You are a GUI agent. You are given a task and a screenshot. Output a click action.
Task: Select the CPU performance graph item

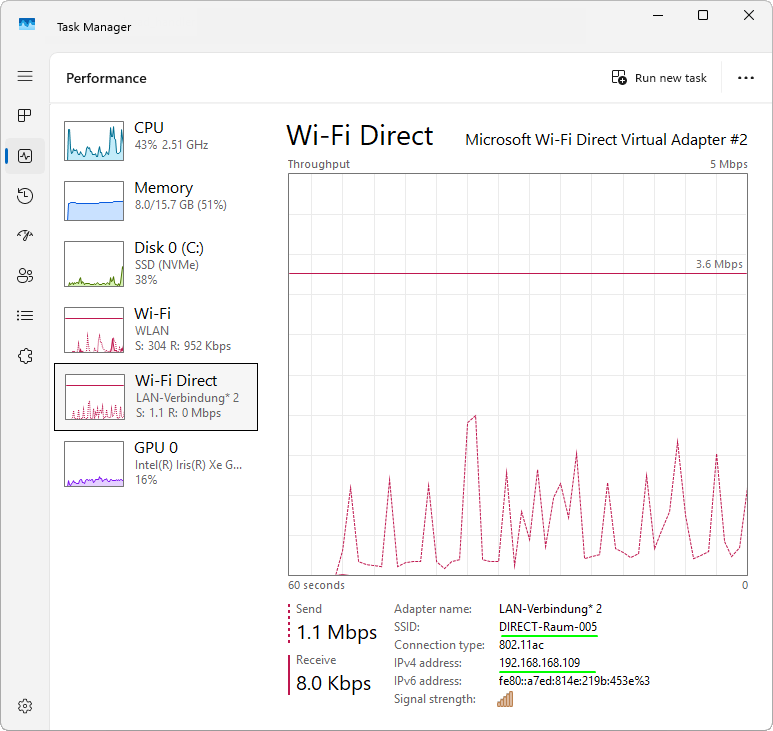coord(156,140)
